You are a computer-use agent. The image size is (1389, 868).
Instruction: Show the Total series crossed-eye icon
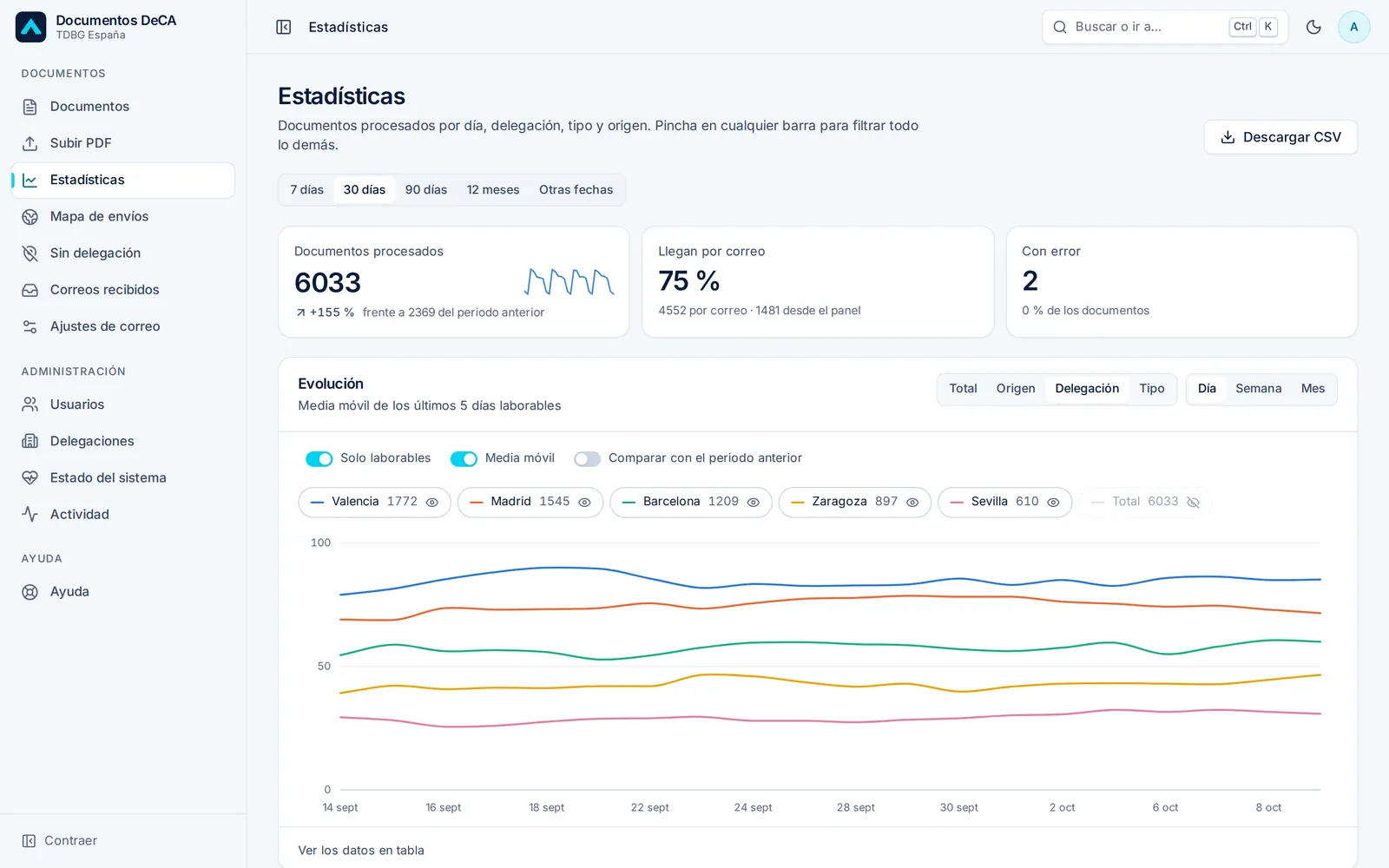click(1193, 502)
